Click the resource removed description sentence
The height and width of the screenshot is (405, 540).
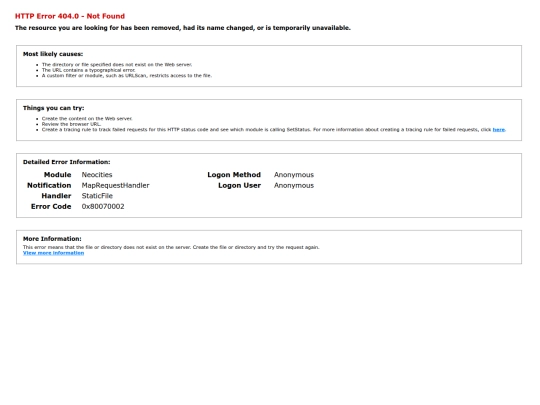click(183, 28)
